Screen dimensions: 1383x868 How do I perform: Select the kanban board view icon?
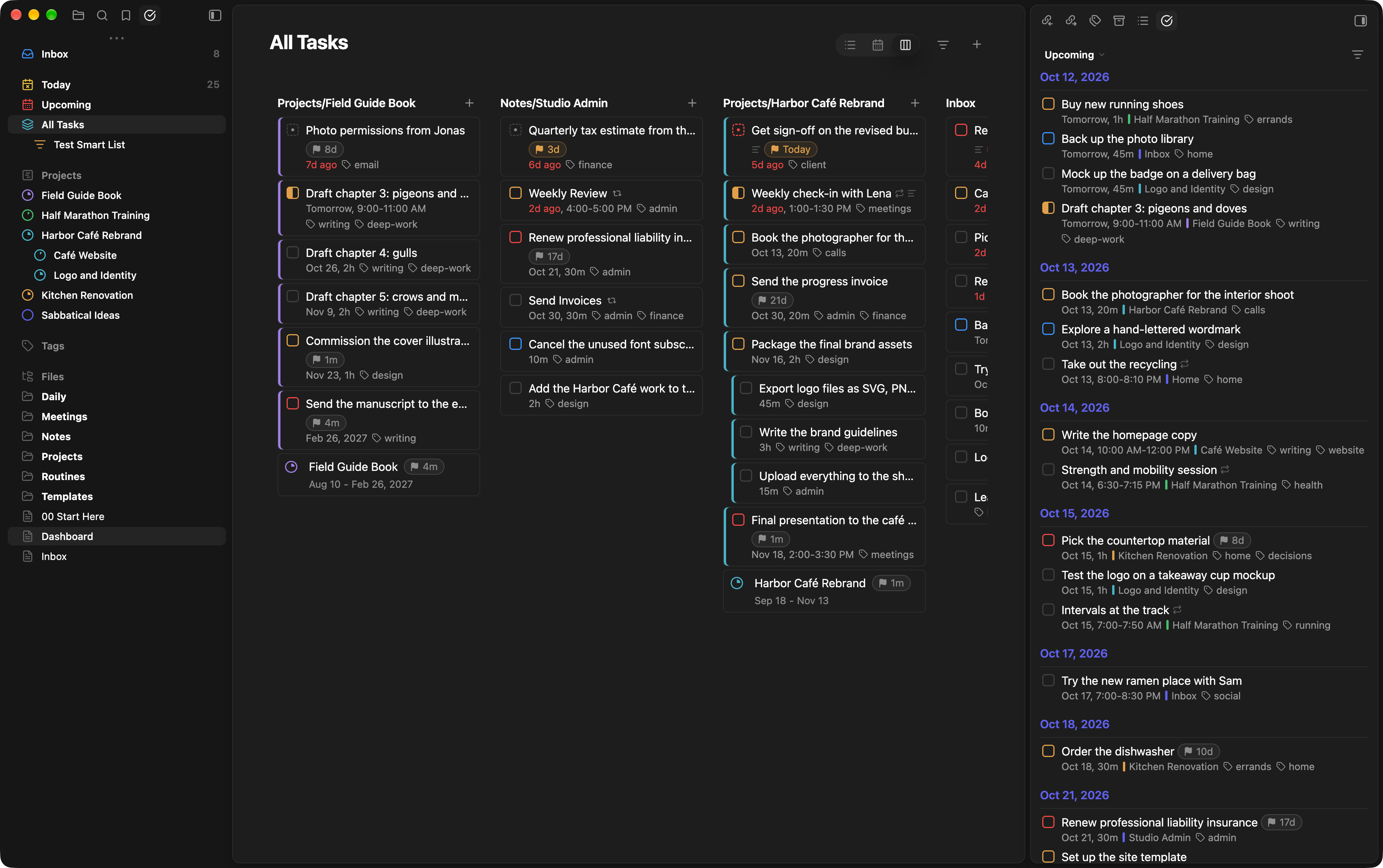pyautogui.click(x=905, y=45)
